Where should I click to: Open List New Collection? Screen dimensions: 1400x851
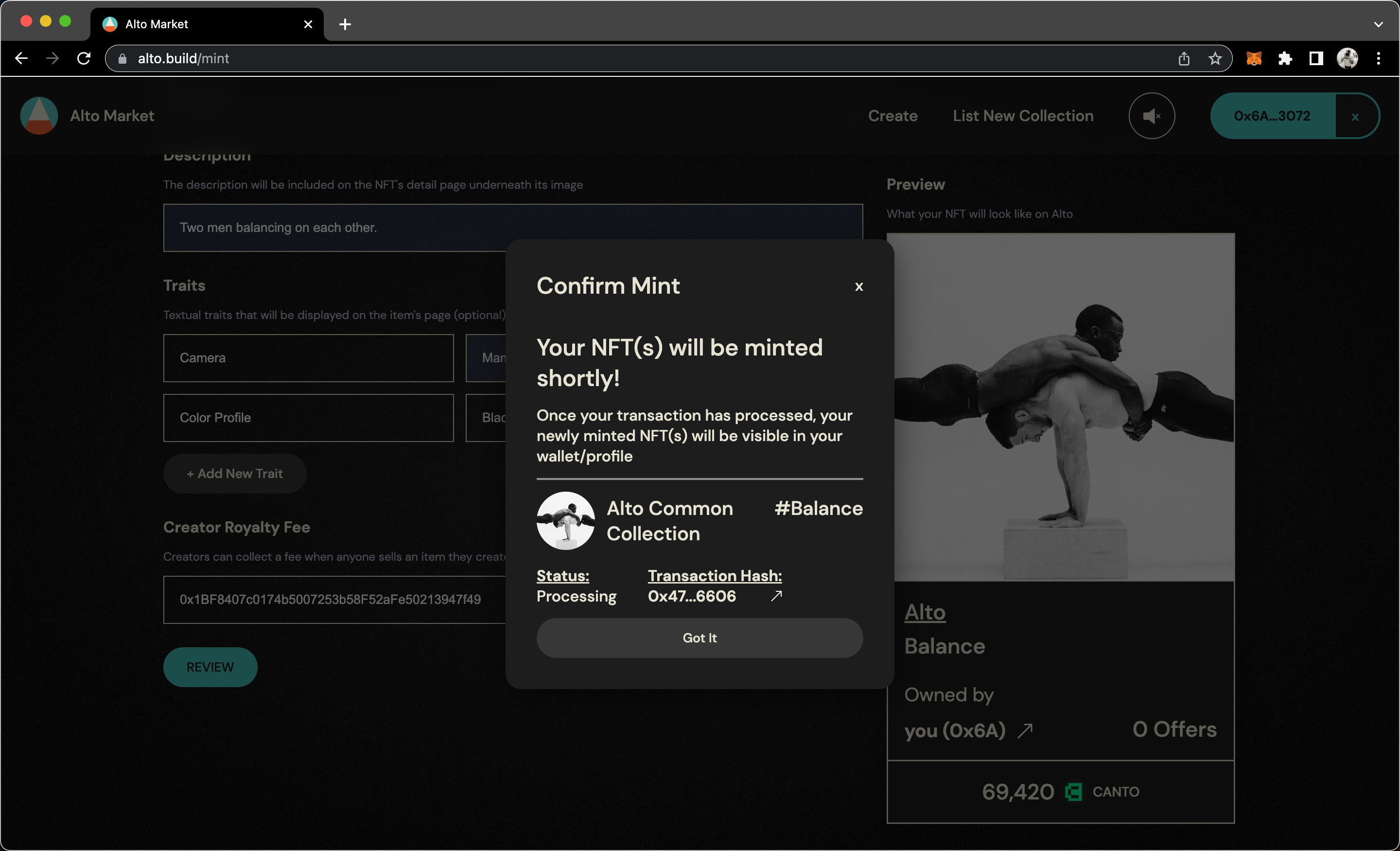(x=1023, y=116)
